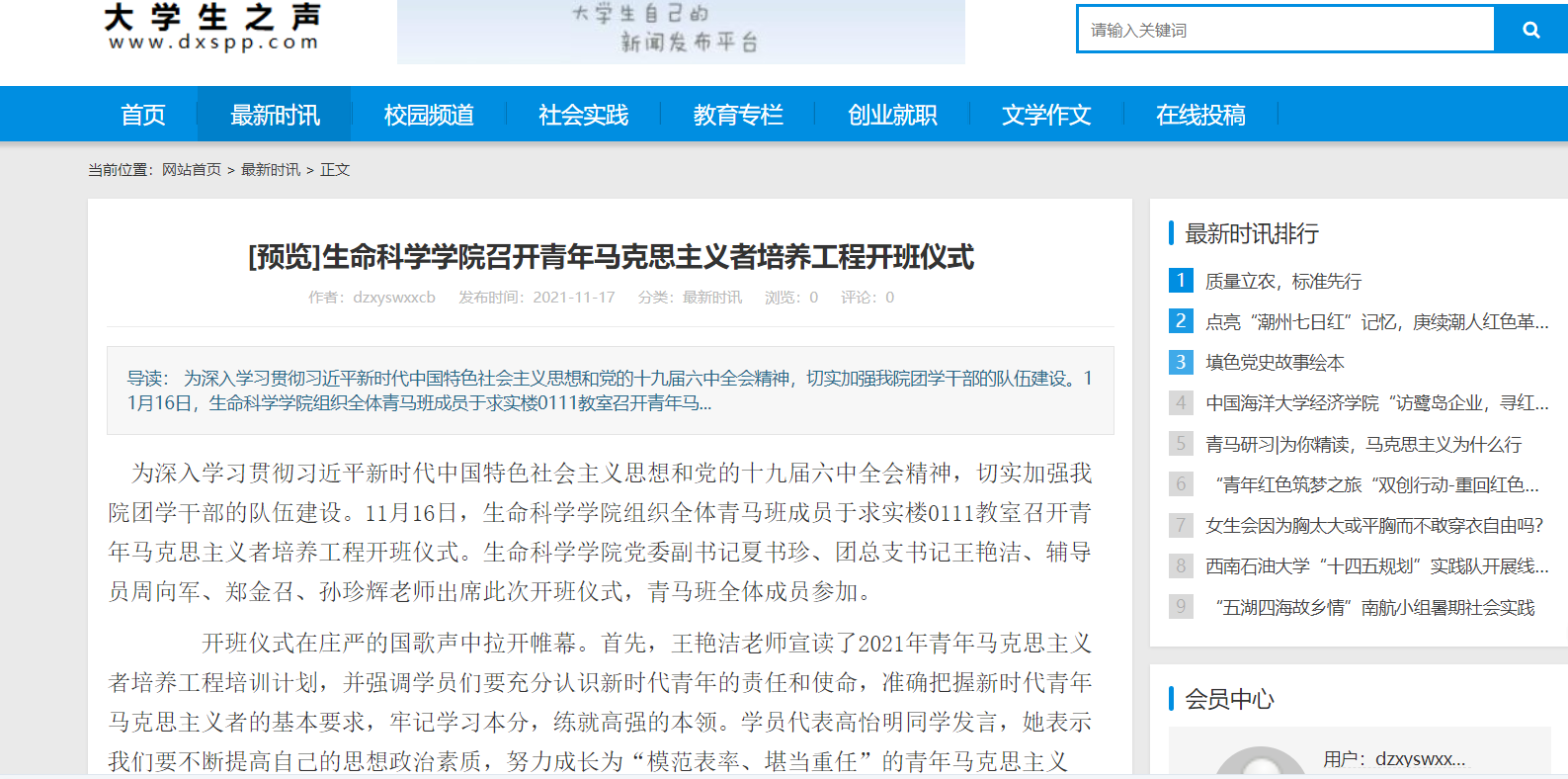
Task: Open the 首页 navigation tab
Action: (142, 115)
